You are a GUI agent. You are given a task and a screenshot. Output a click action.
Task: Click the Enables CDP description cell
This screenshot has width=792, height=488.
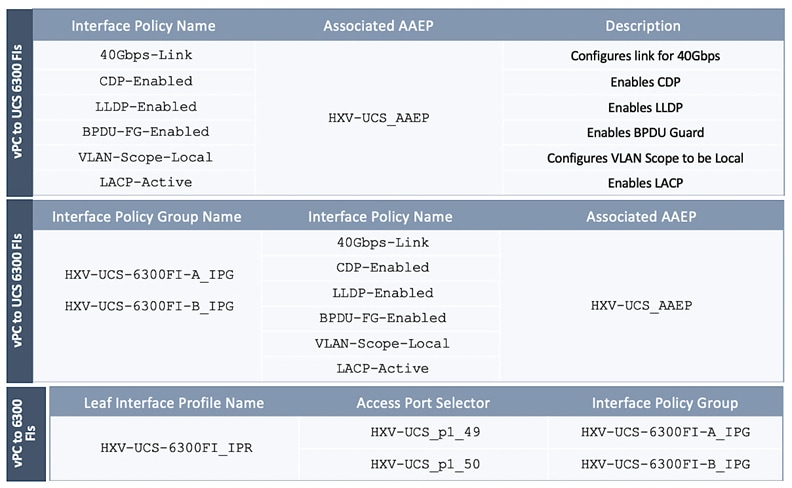[x=645, y=82]
